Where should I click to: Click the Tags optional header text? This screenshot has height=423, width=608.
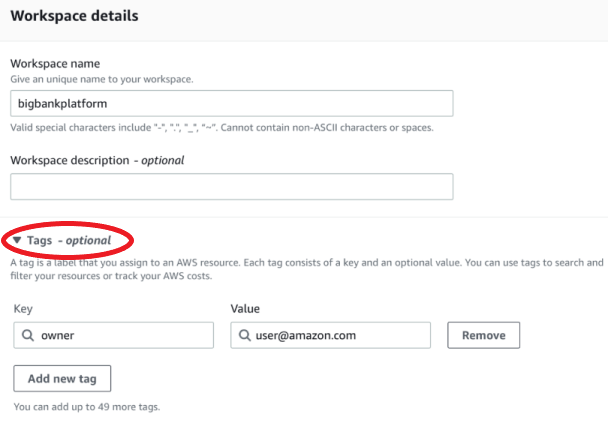click(69, 241)
